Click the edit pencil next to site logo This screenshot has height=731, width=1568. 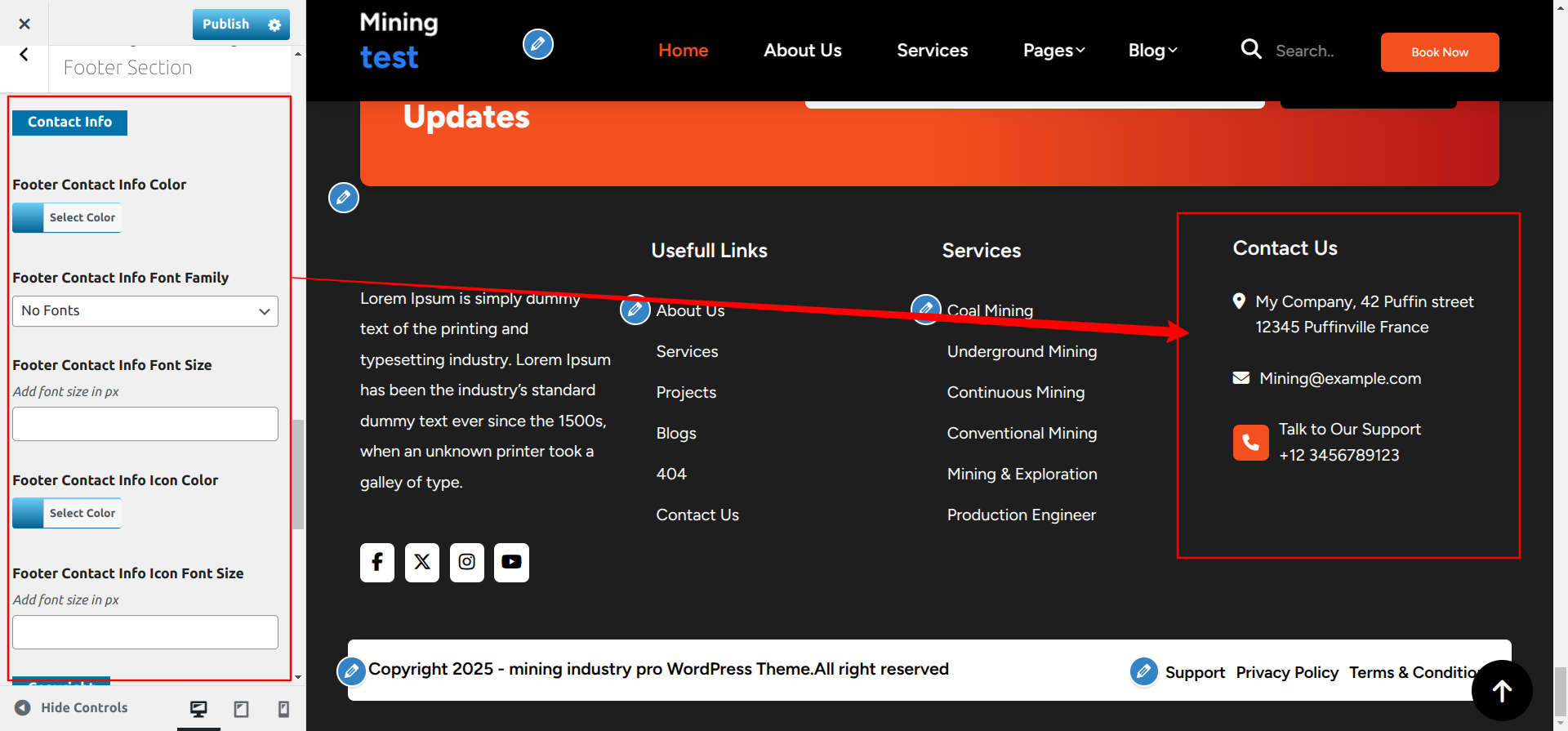(x=537, y=44)
